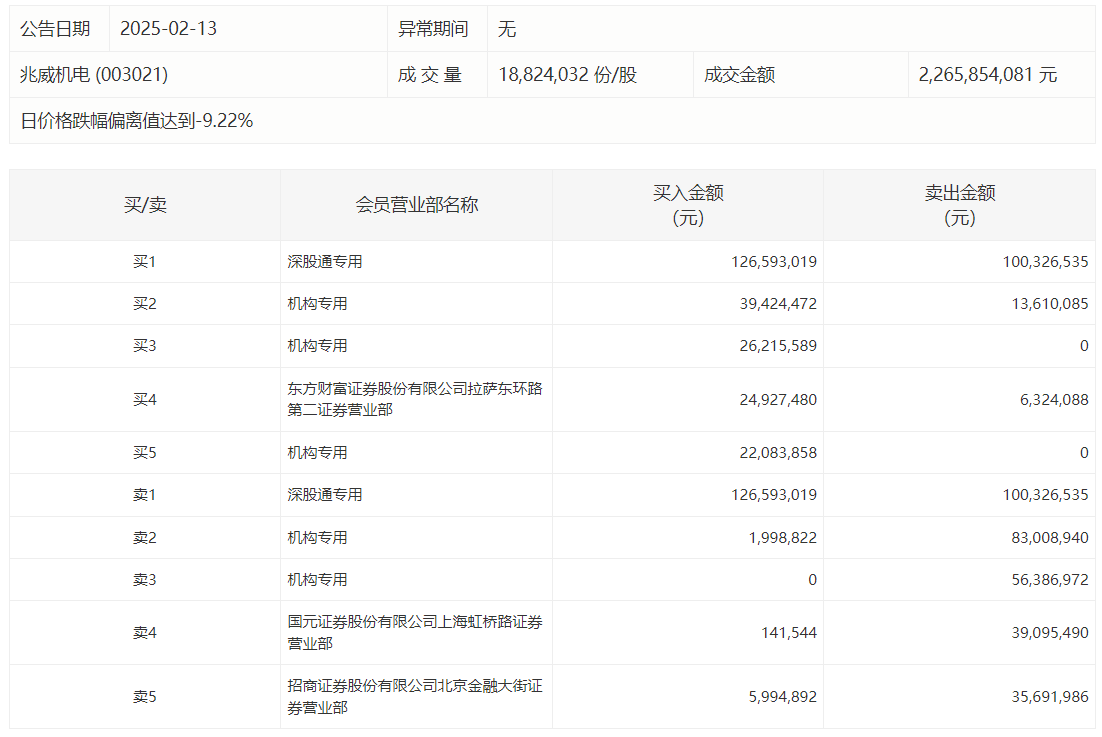1102x737 pixels.
Task: Click the value 141,544
Action: pos(789,634)
